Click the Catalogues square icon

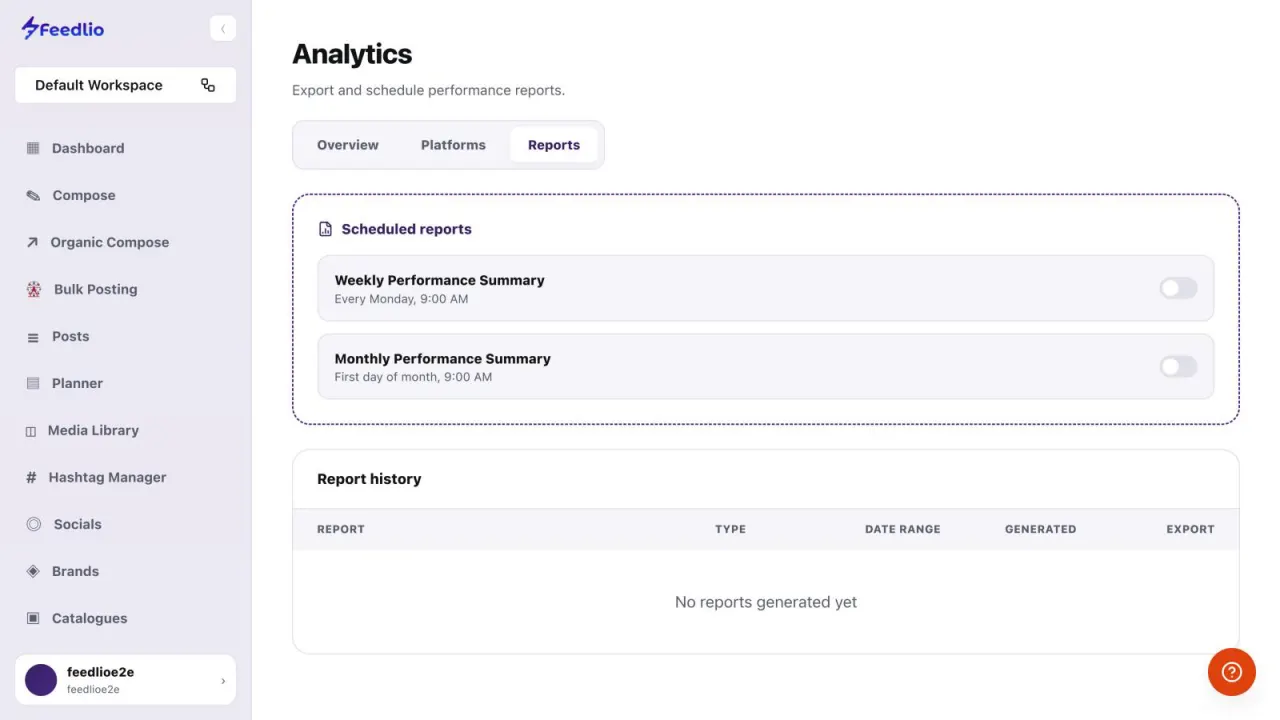(33, 618)
